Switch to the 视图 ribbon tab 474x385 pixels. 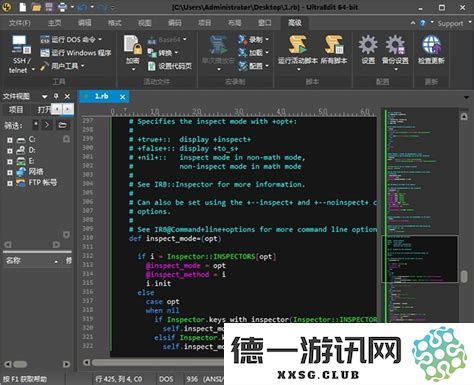144,23
